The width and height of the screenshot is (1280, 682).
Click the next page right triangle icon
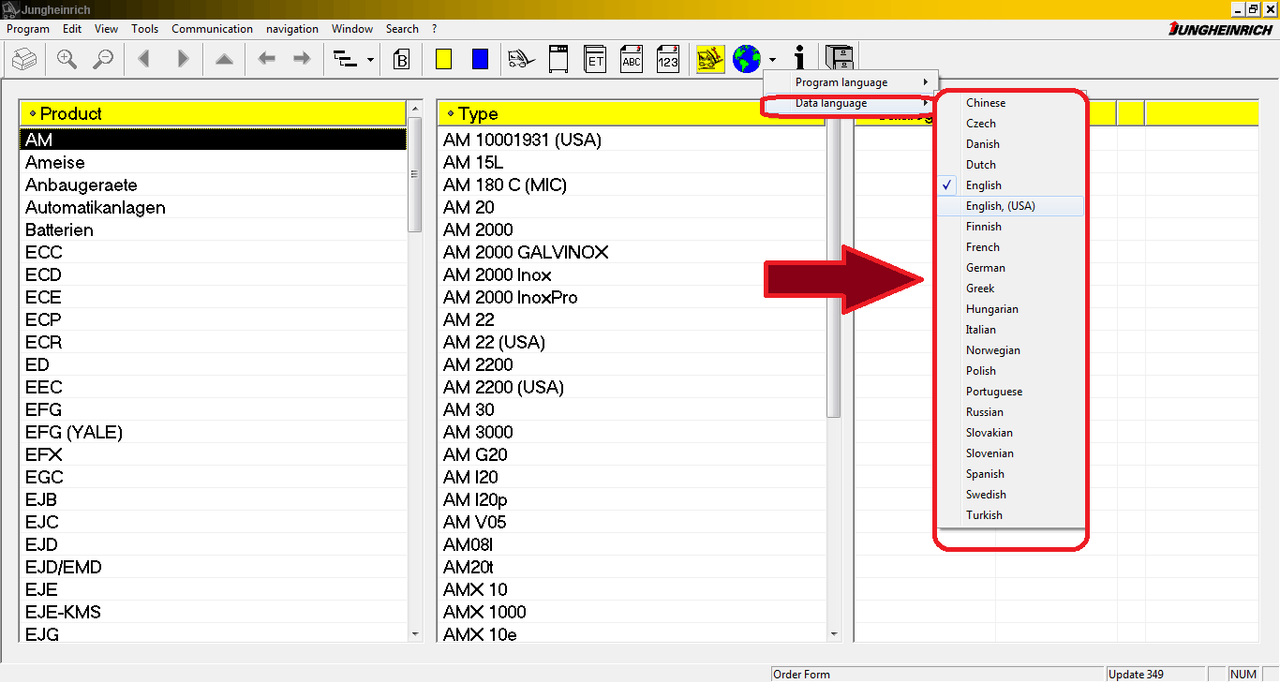click(183, 59)
